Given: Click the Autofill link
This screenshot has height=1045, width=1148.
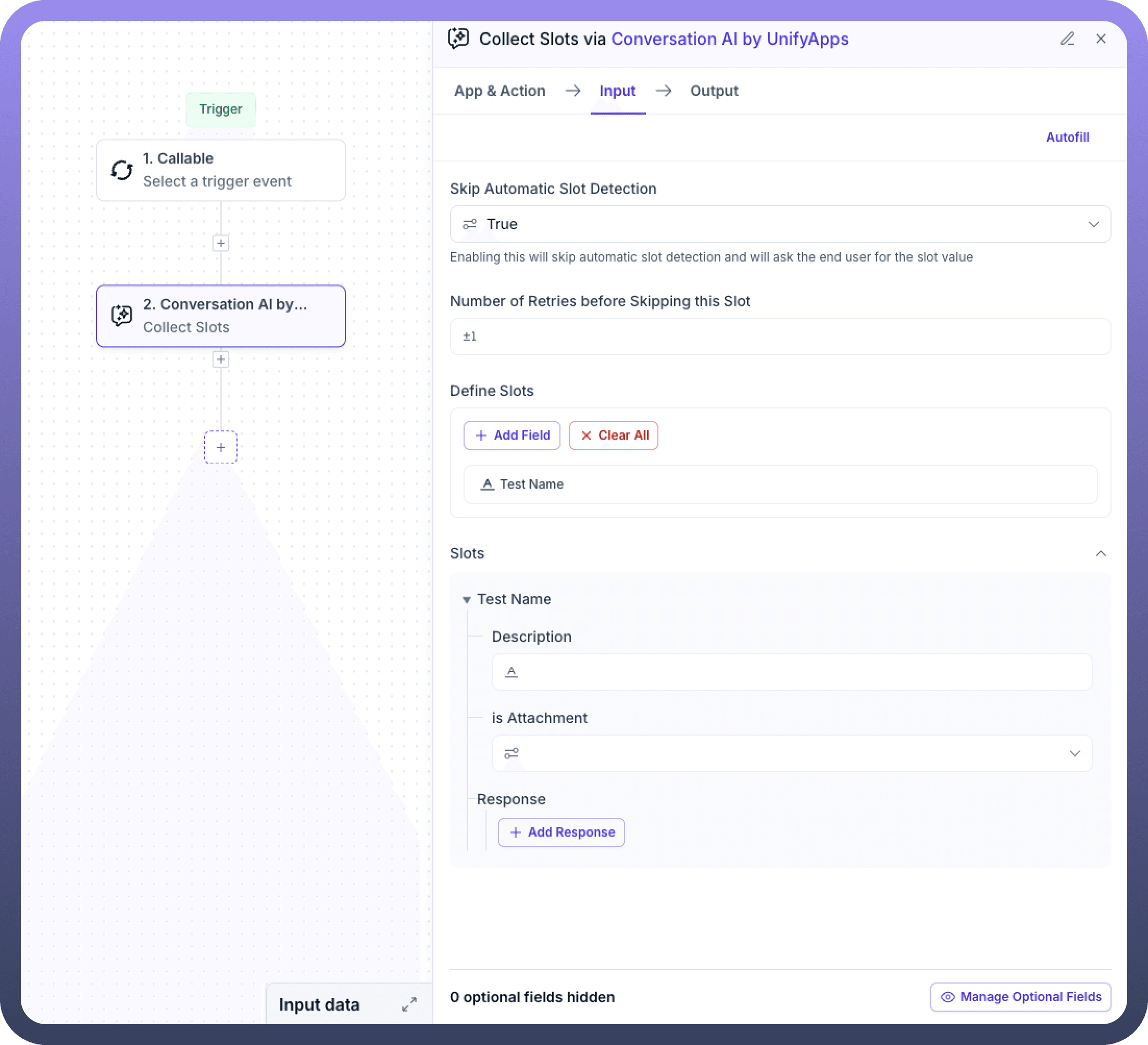Looking at the screenshot, I should [x=1067, y=137].
